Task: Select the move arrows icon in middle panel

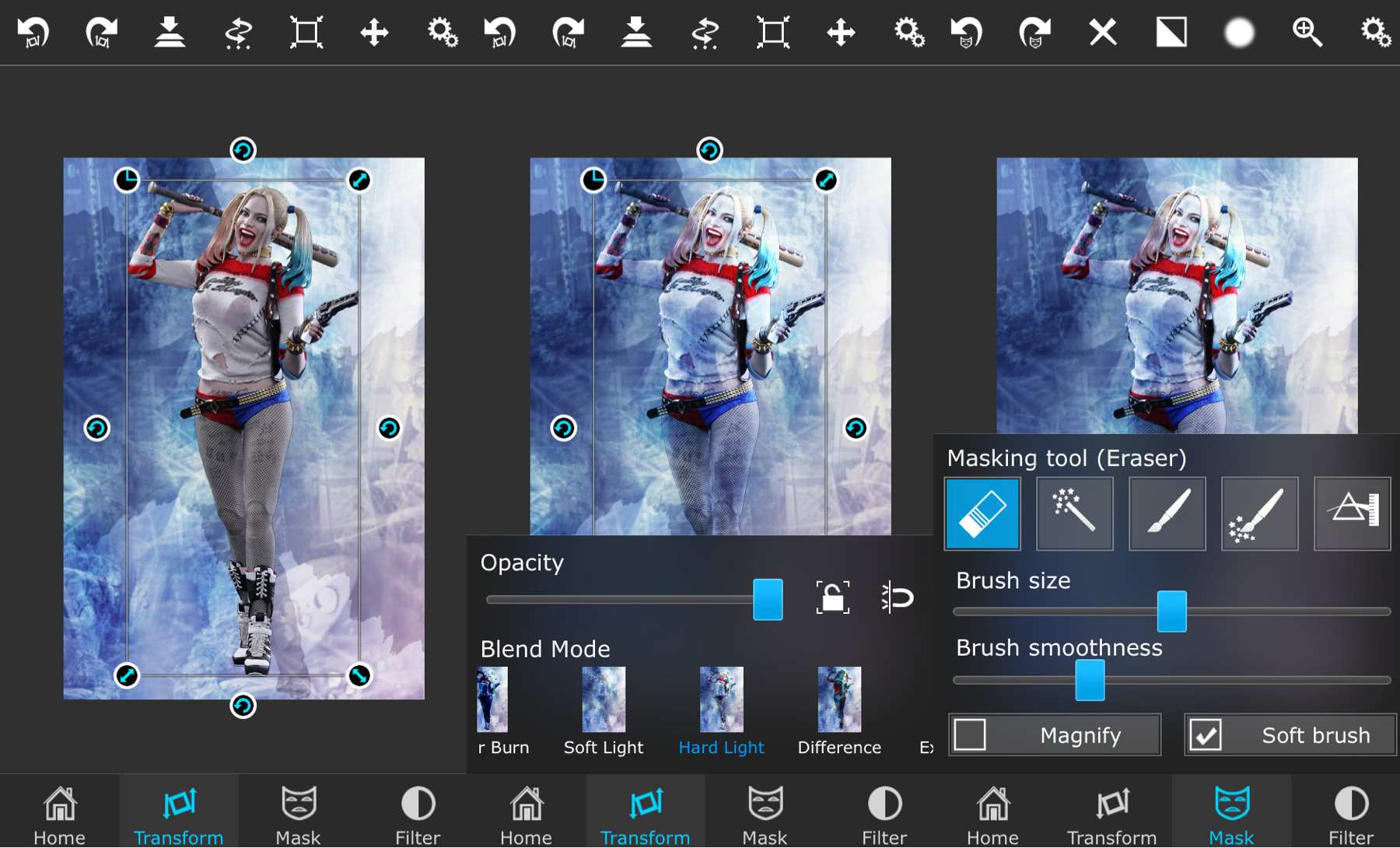Action: click(x=841, y=33)
